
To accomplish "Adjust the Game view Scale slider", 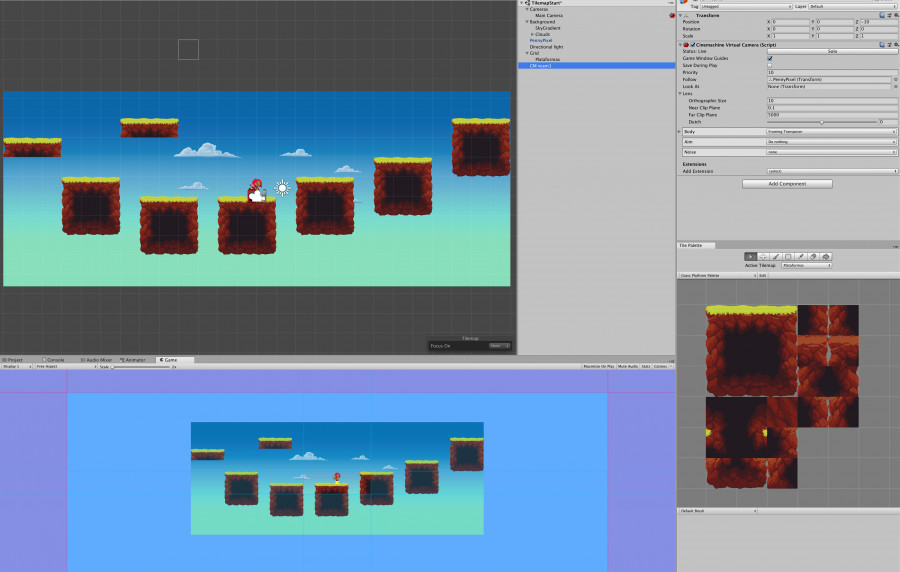I will [x=141, y=367].
